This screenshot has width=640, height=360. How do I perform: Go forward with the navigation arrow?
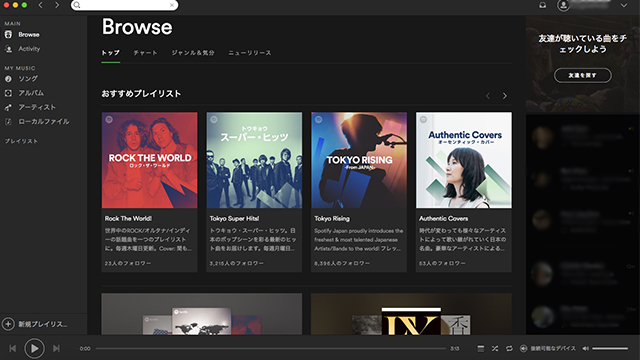(57, 5)
